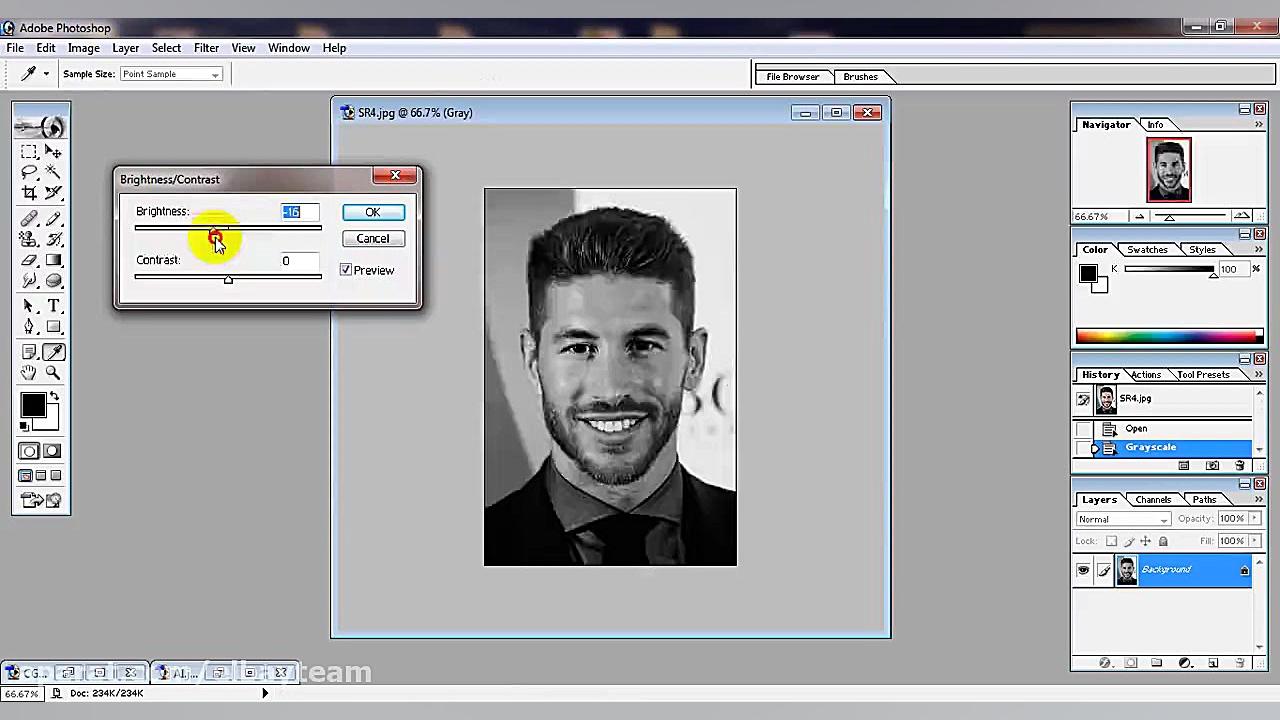1280x720 pixels.
Task: Open the Navigator panel options menu
Action: click(1259, 125)
